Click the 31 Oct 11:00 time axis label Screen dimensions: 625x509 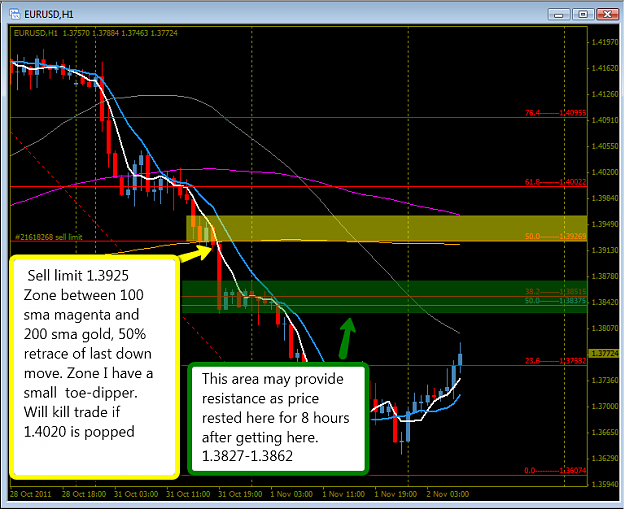(188, 494)
